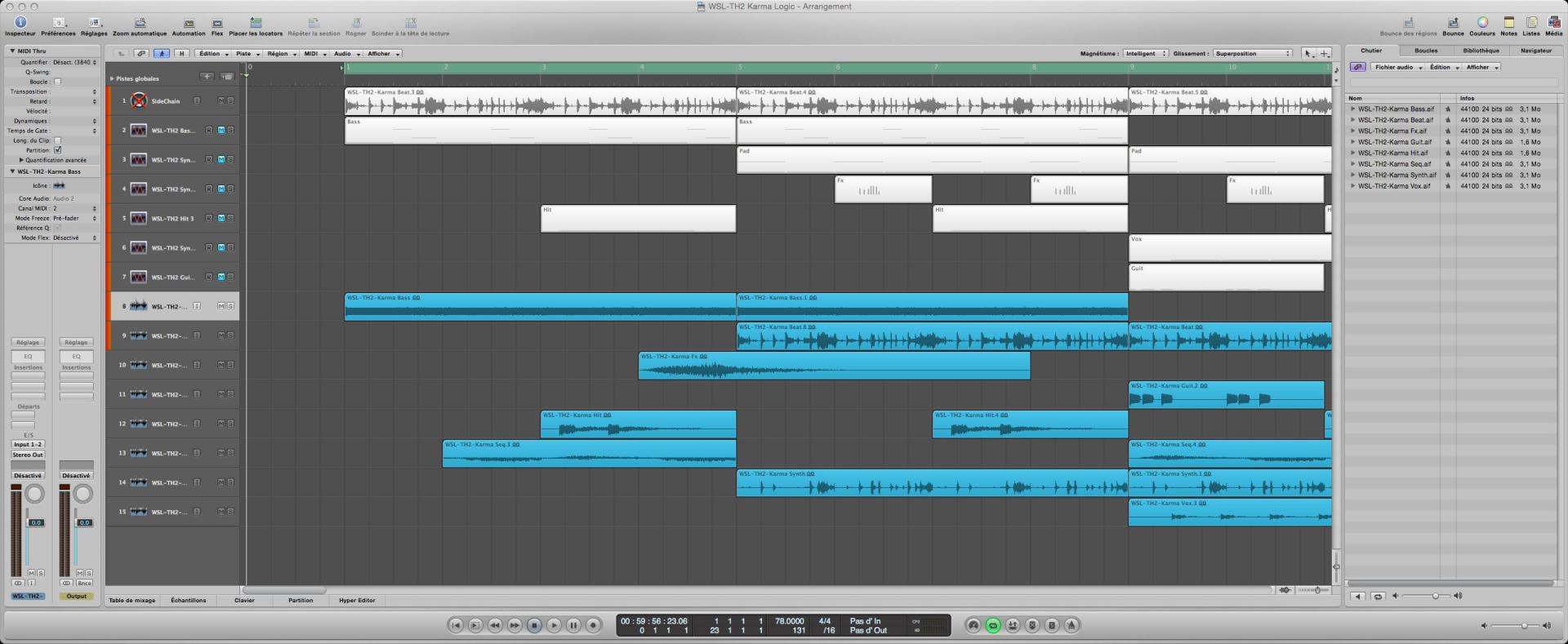Enable the Long. du Clip checkbox
Screen dimensions: 1568x644
coord(57,140)
